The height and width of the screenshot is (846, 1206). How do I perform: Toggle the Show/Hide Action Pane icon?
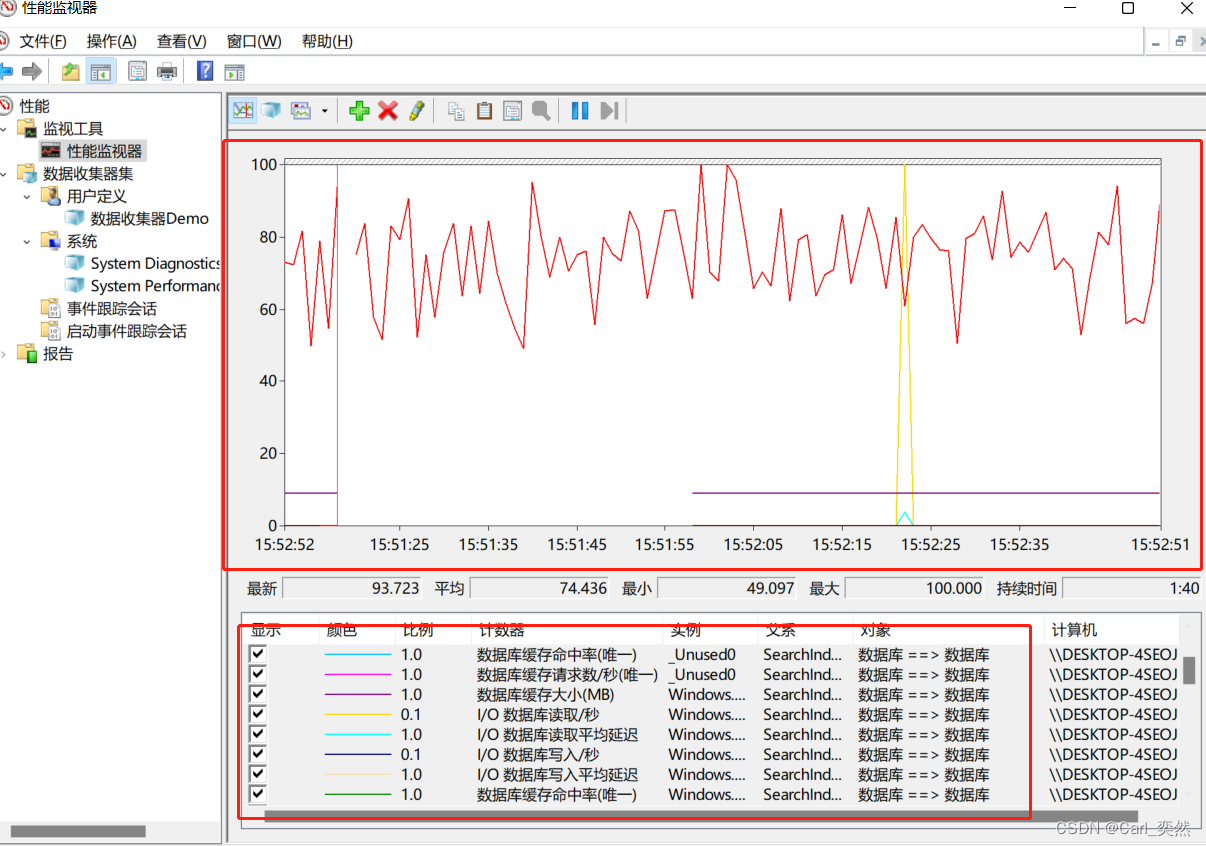234,72
